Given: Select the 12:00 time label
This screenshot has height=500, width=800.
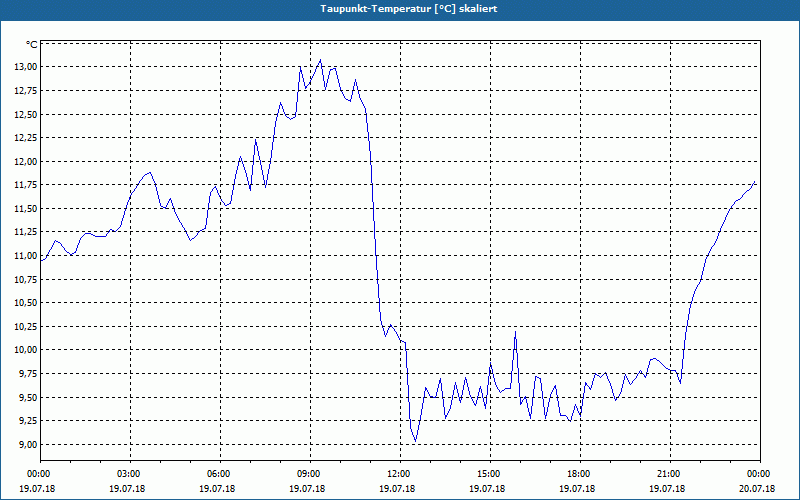Looking at the screenshot, I should coord(401,474).
